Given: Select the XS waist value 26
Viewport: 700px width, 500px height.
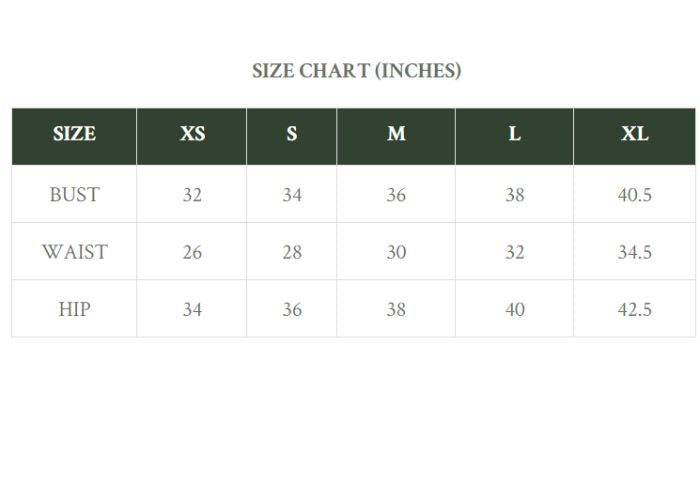Looking at the screenshot, I should click(192, 252).
